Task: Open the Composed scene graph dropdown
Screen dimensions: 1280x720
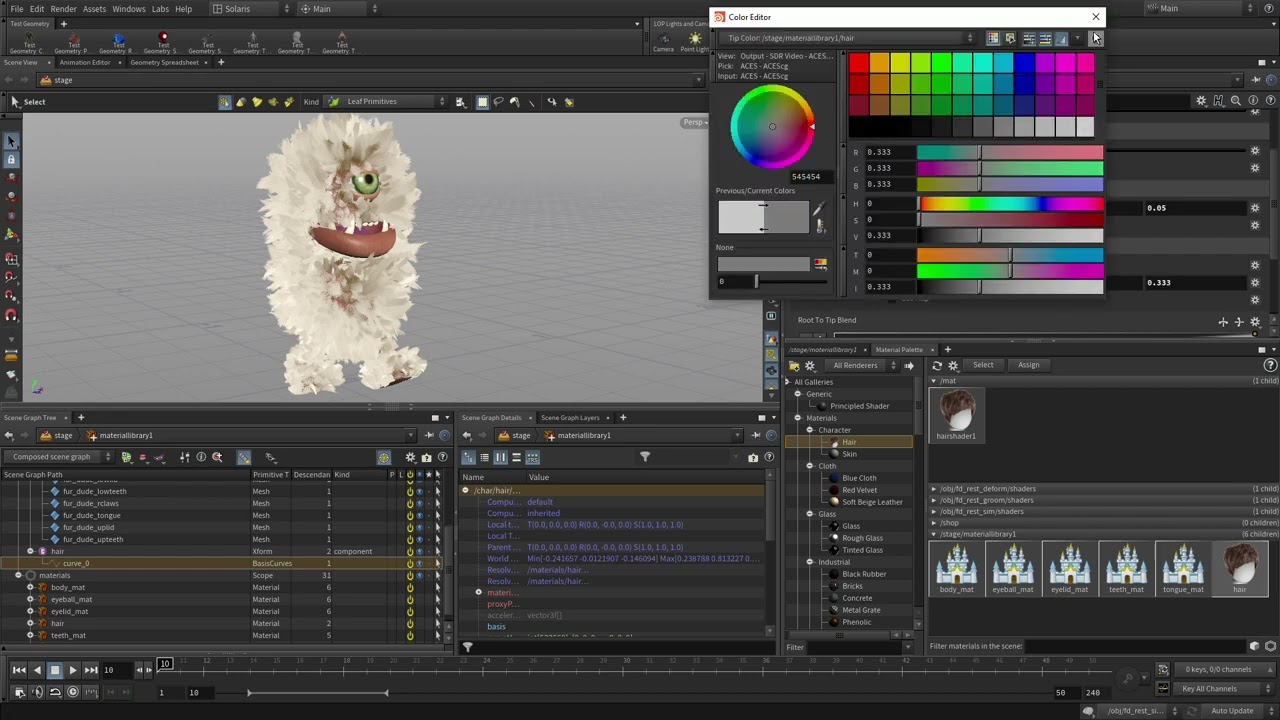Action: (58, 457)
